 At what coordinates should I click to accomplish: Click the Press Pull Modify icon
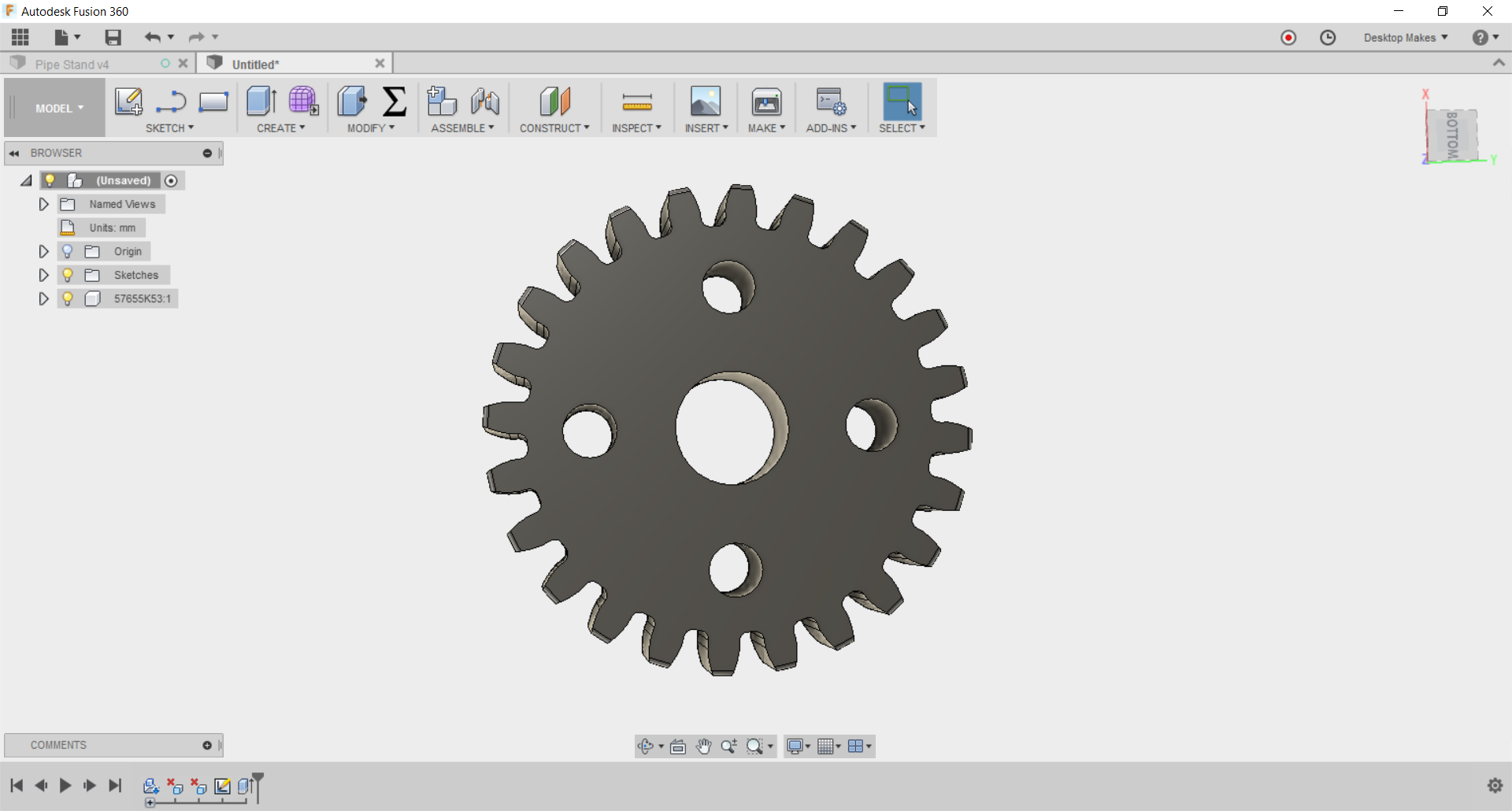tap(352, 102)
